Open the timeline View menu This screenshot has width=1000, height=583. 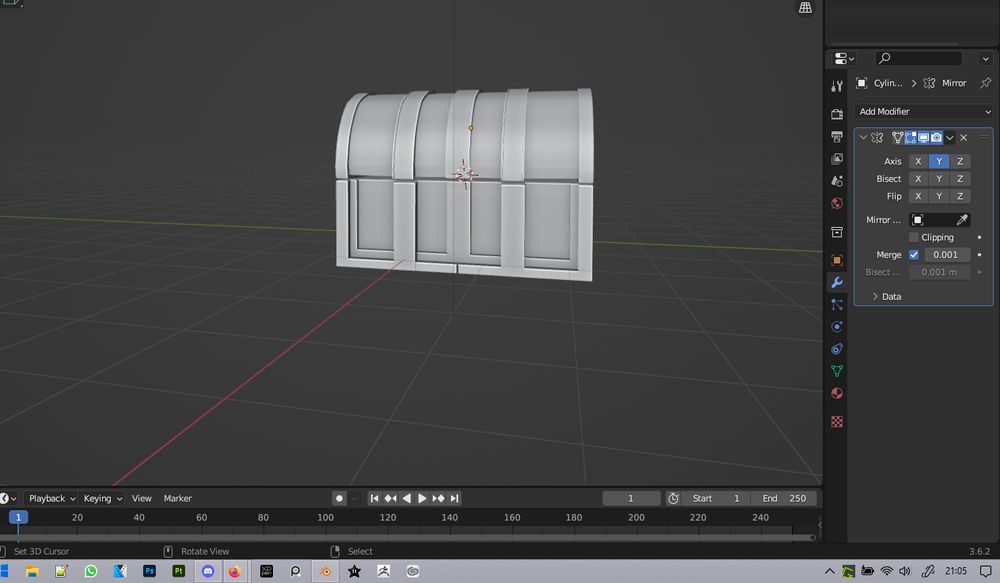(x=142, y=498)
